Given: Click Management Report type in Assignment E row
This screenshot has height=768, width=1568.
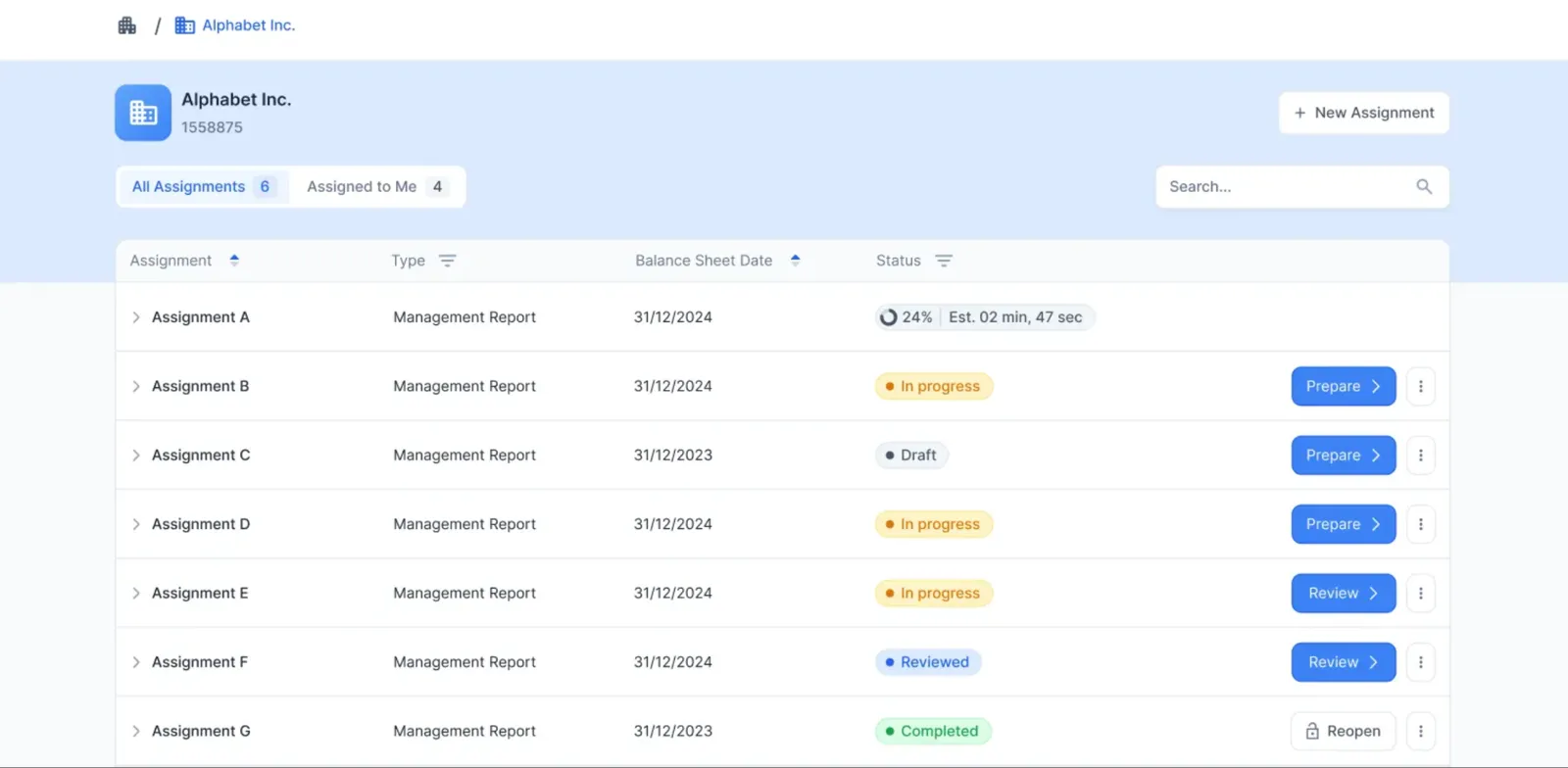Looking at the screenshot, I should (465, 593).
